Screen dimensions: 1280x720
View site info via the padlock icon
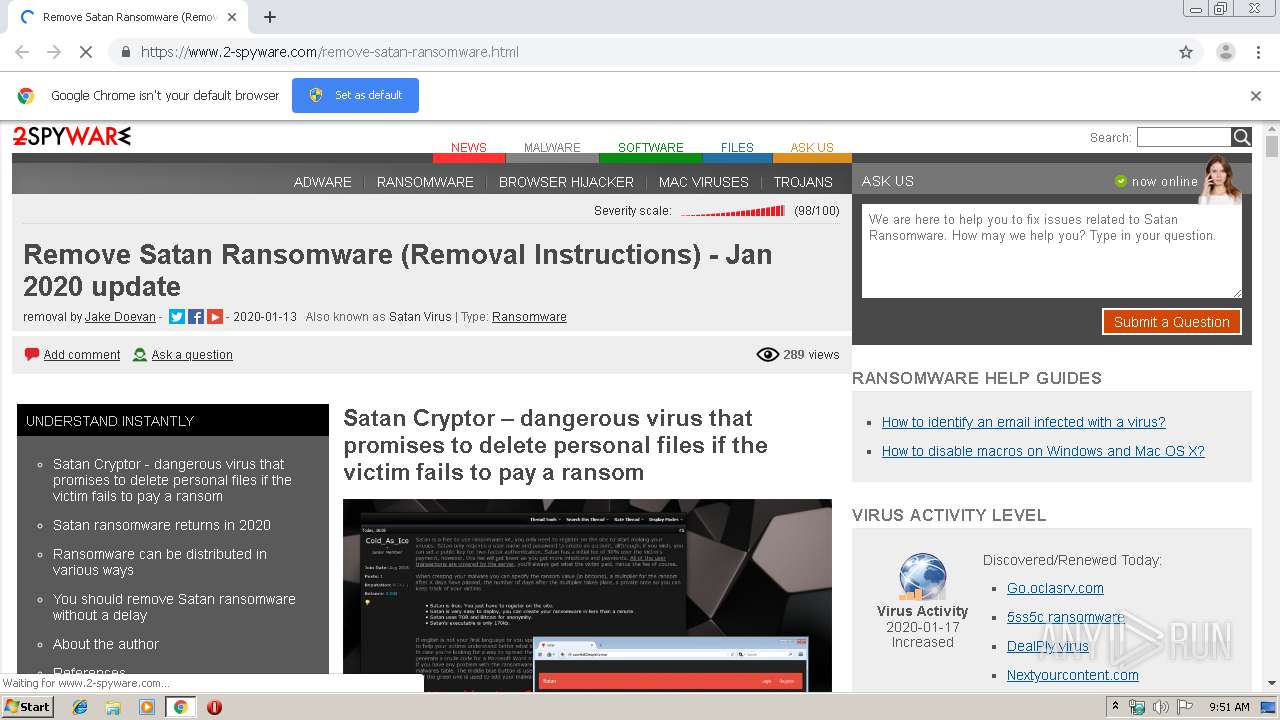pyautogui.click(x=125, y=52)
